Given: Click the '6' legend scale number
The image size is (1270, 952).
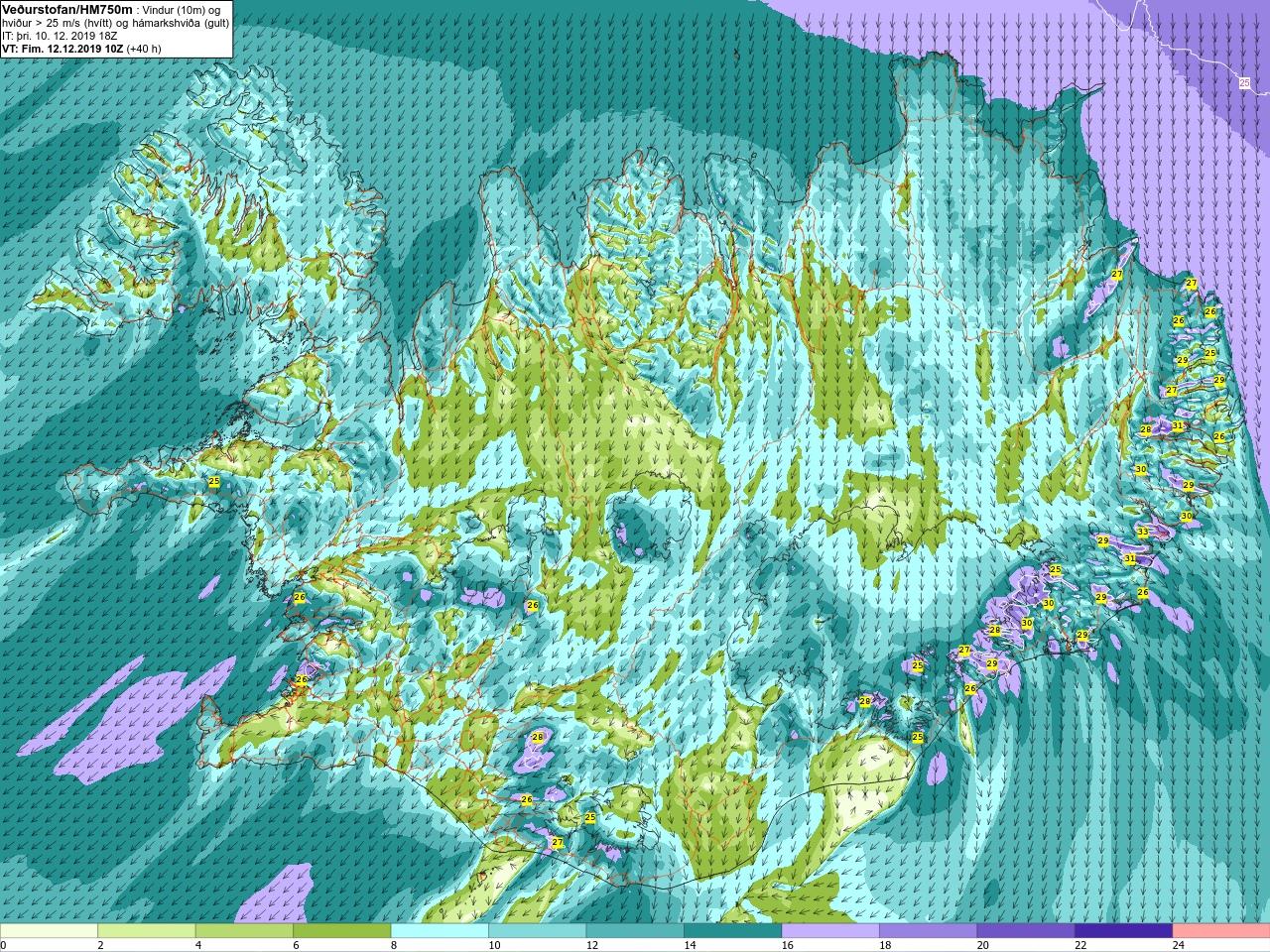Looking at the screenshot, I should click(x=296, y=945).
